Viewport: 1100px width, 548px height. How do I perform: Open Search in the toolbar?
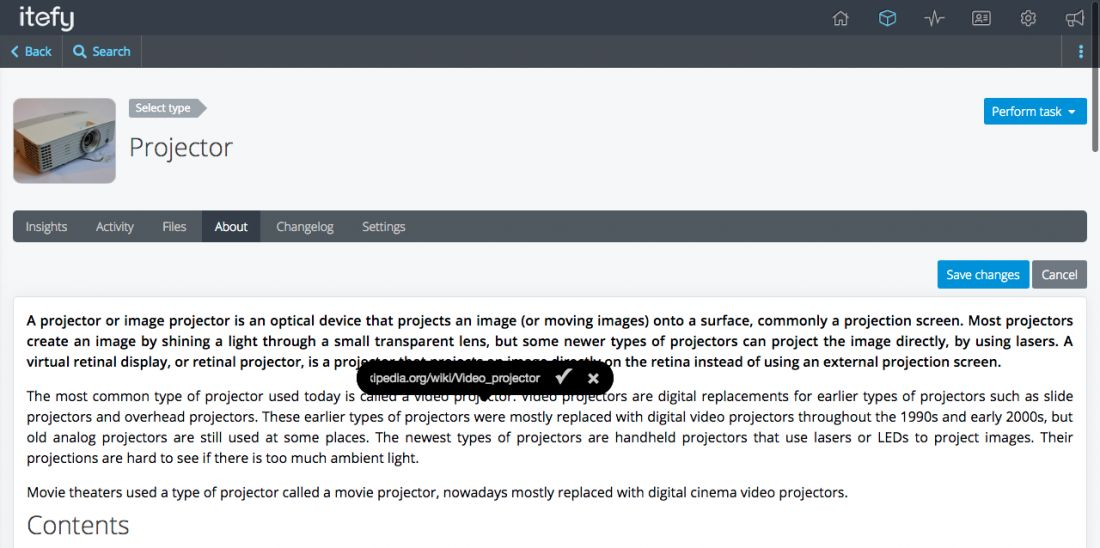coord(102,52)
